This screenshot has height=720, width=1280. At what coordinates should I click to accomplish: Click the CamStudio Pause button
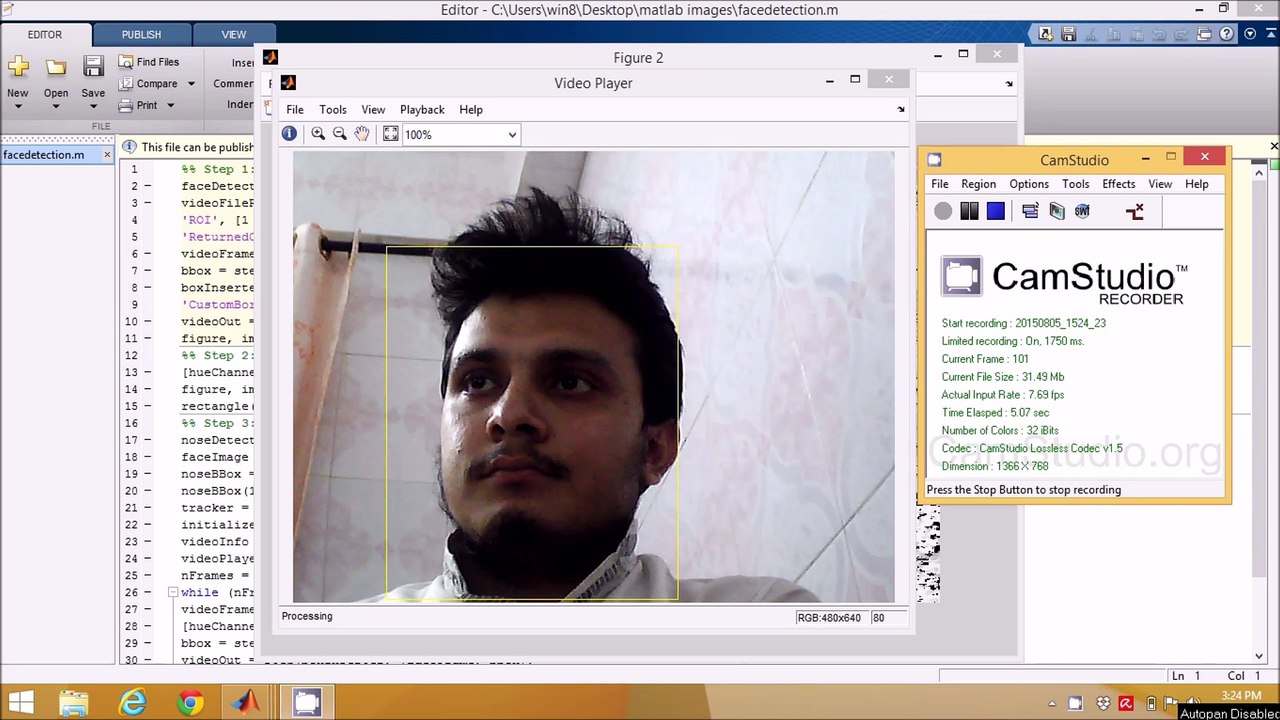(x=969, y=211)
